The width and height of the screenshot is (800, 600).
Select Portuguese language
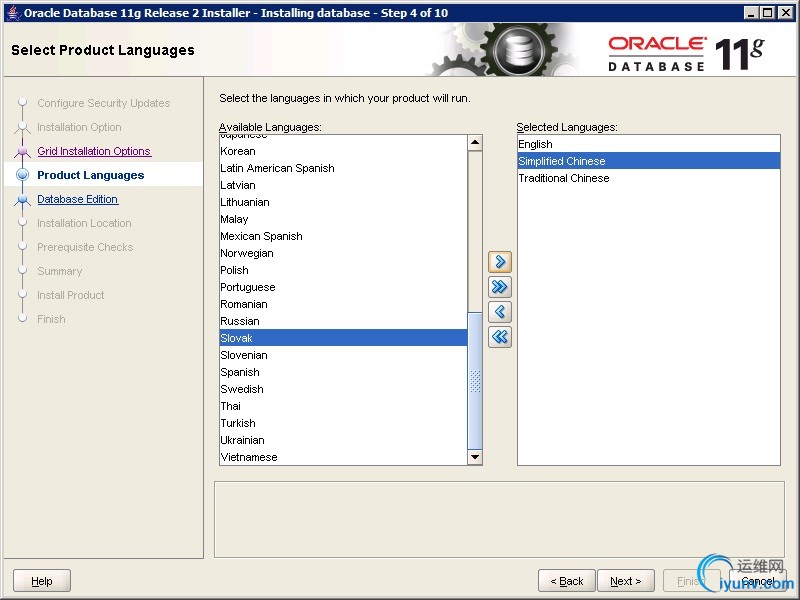tap(343, 287)
